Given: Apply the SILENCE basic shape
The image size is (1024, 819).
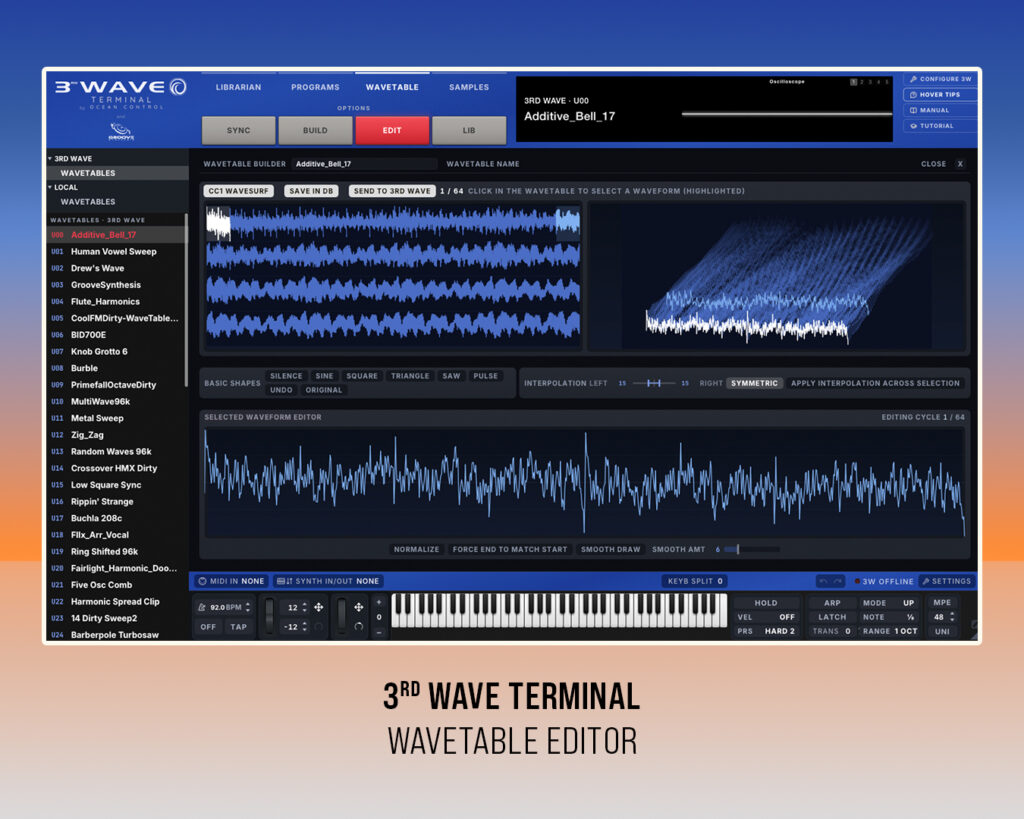Looking at the screenshot, I should [286, 376].
